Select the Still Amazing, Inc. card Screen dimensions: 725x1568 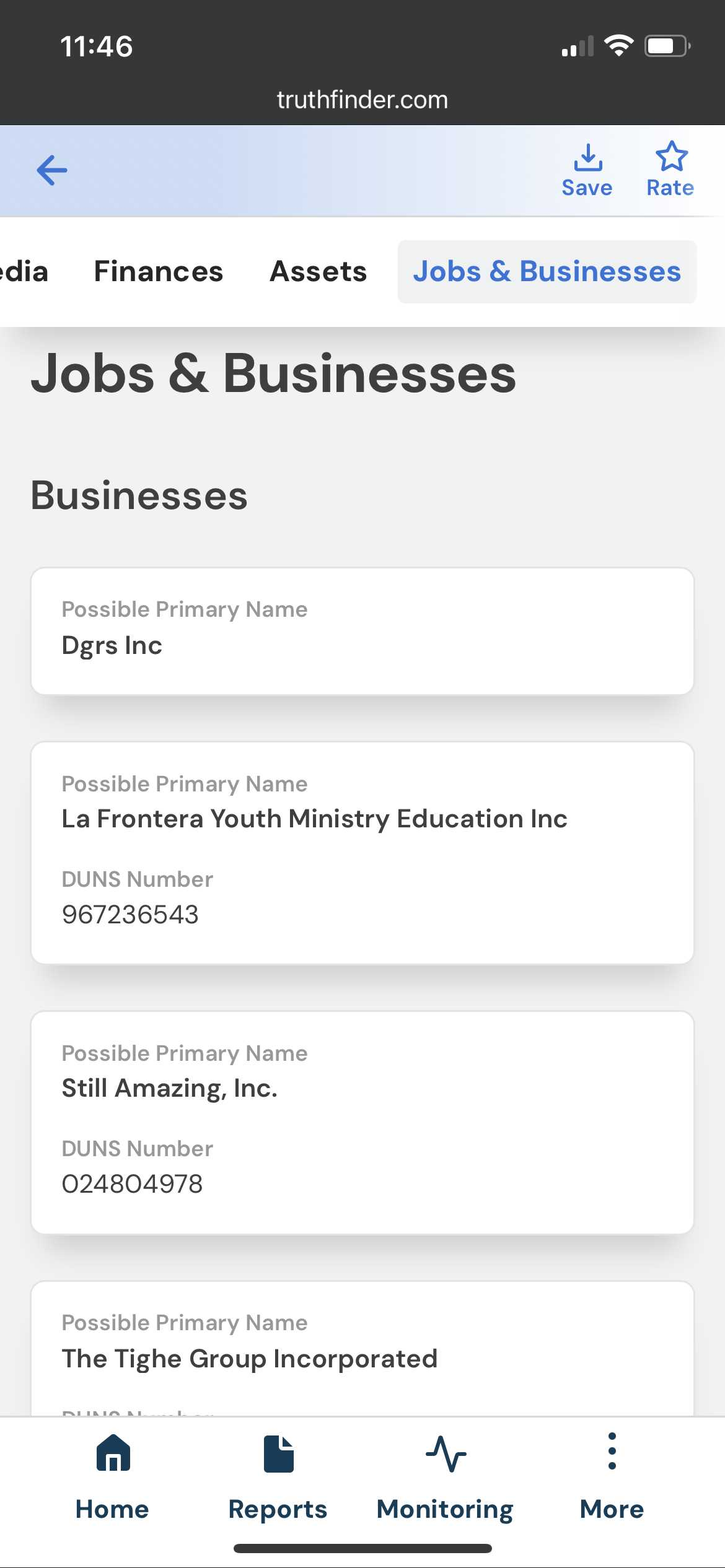(362, 1122)
